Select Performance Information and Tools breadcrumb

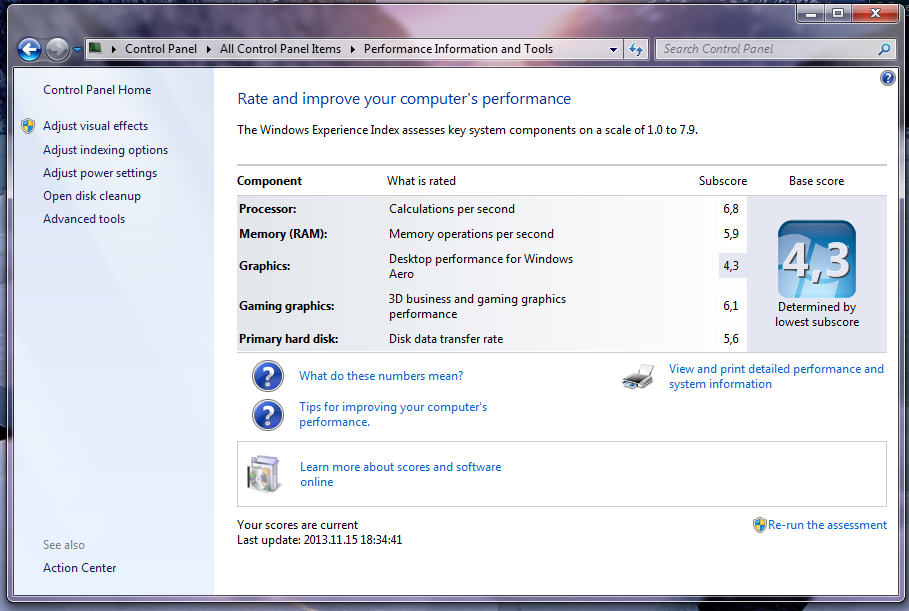tap(458, 49)
